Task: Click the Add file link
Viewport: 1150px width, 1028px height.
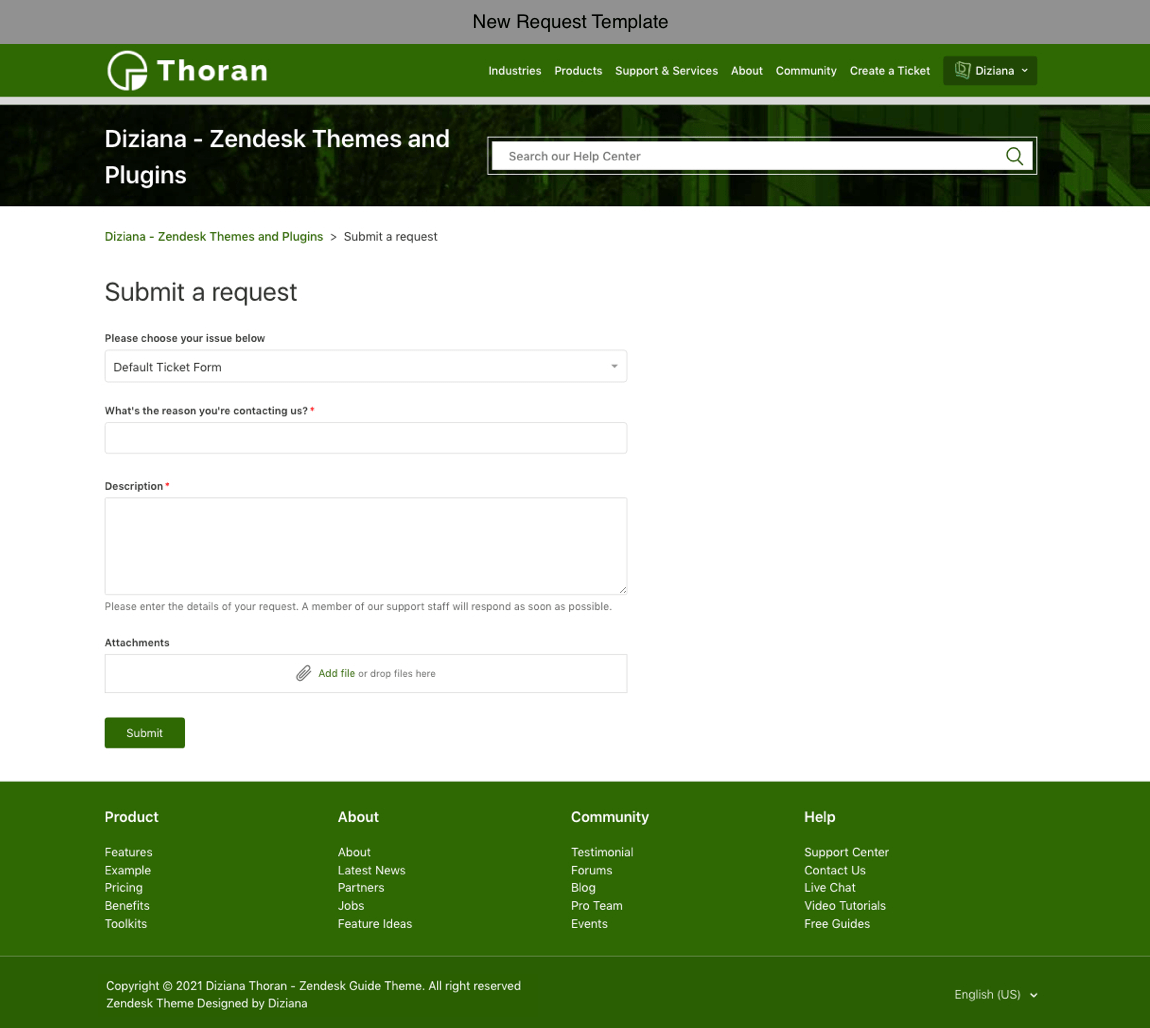Action: pos(336,673)
